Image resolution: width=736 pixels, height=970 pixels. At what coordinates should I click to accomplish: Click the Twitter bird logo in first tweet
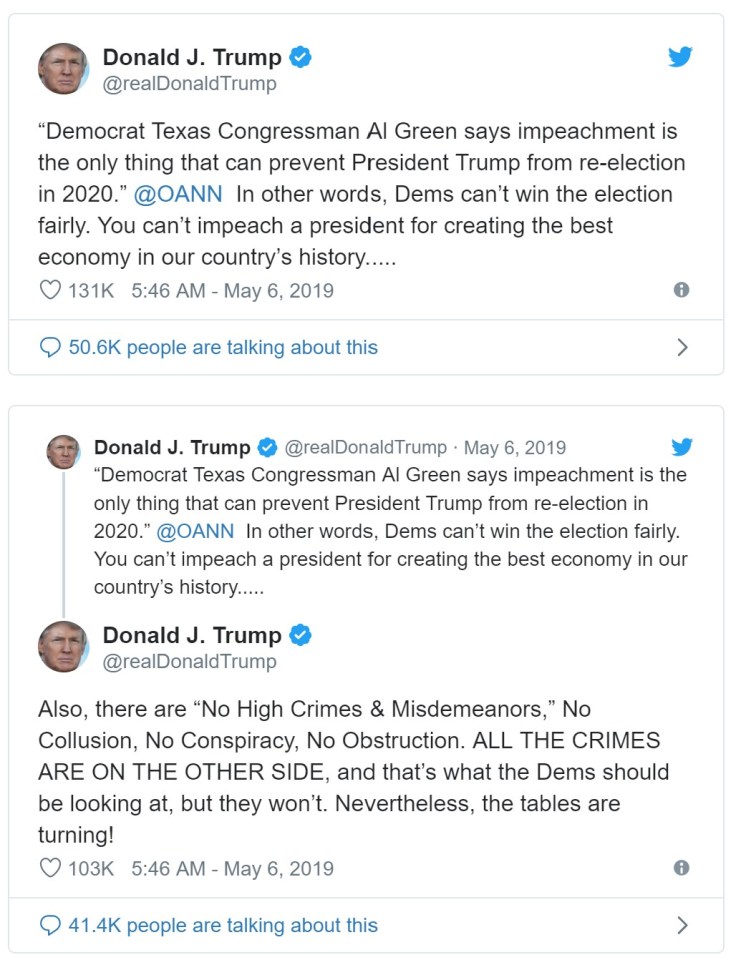point(680,57)
